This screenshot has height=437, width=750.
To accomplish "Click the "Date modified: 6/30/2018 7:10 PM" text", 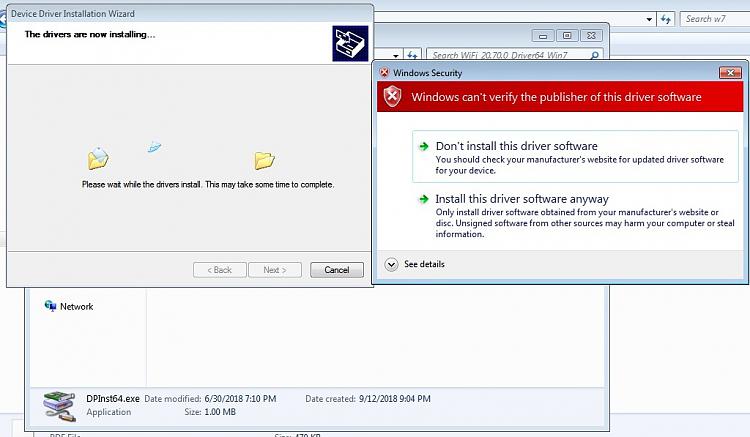I will 210,398.
